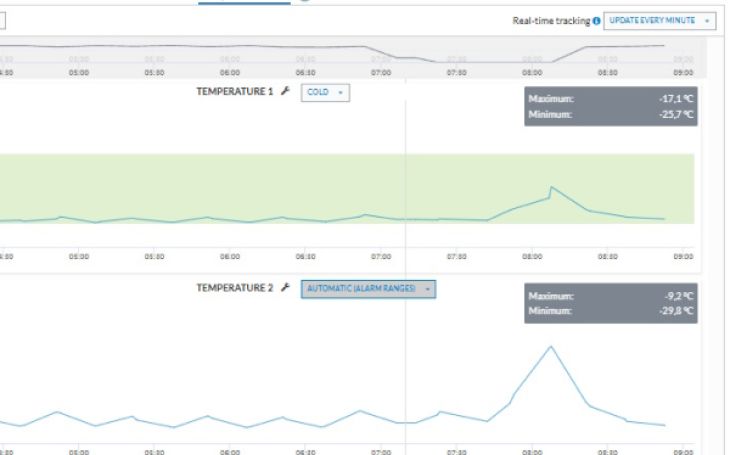Click 09:00 label on overview timeline

coord(683,73)
